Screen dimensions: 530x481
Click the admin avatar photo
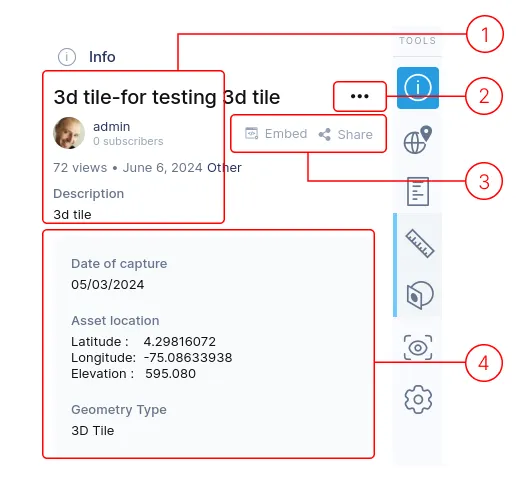69,133
